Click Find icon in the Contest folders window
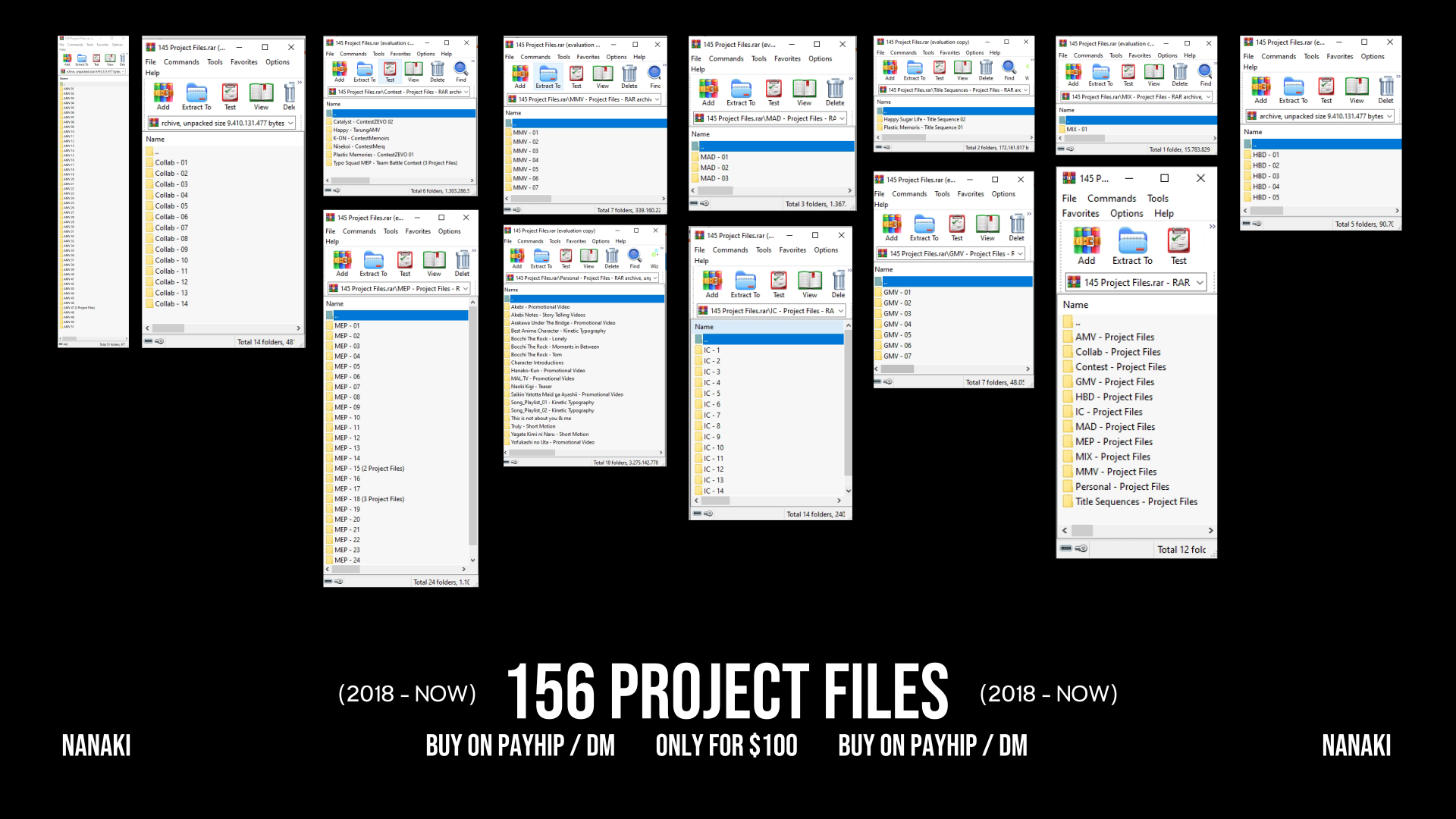Viewport: 1456px width, 819px height. click(x=461, y=68)
